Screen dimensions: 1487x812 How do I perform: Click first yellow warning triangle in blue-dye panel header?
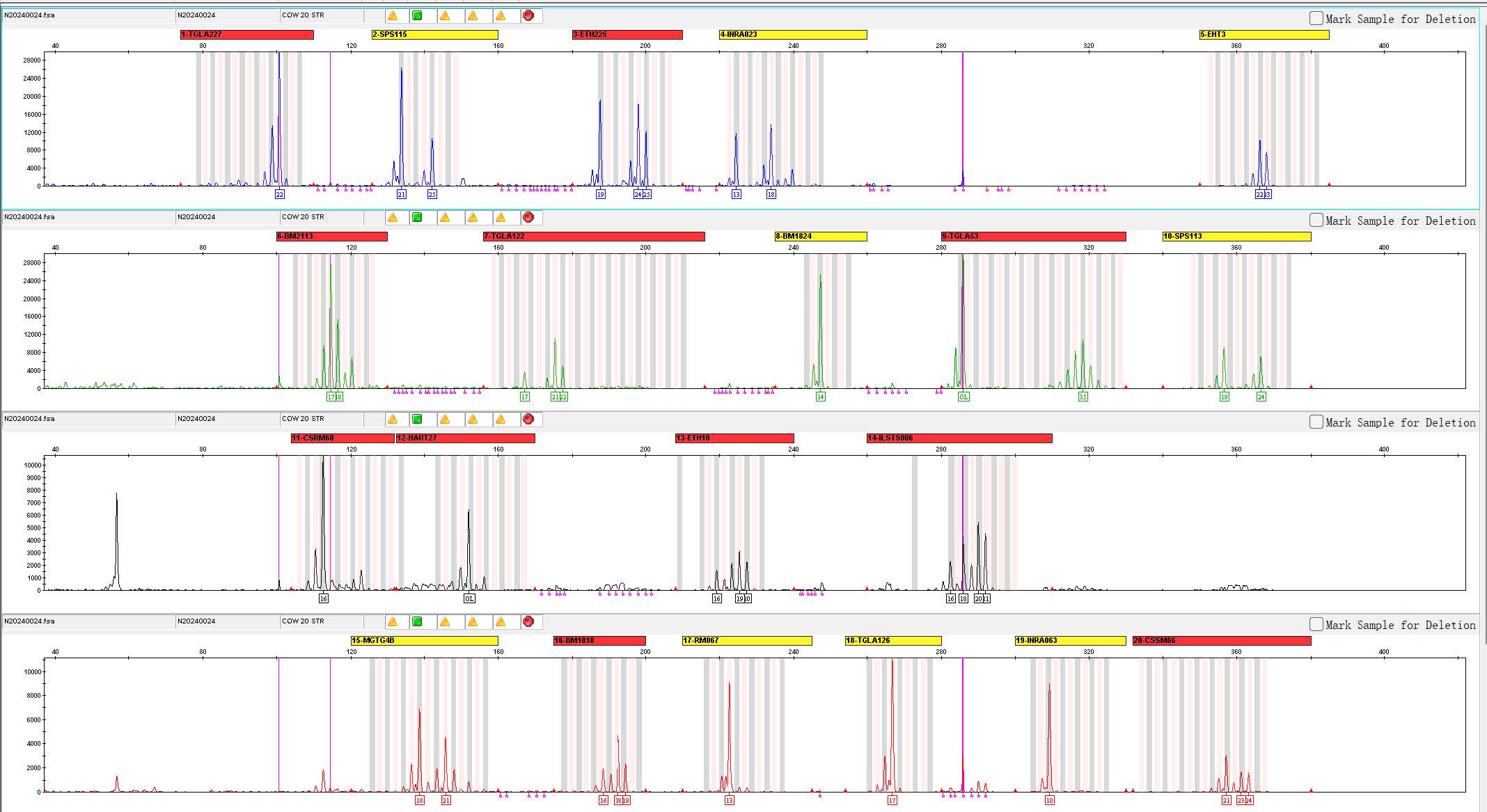click(x=393, y=15)
